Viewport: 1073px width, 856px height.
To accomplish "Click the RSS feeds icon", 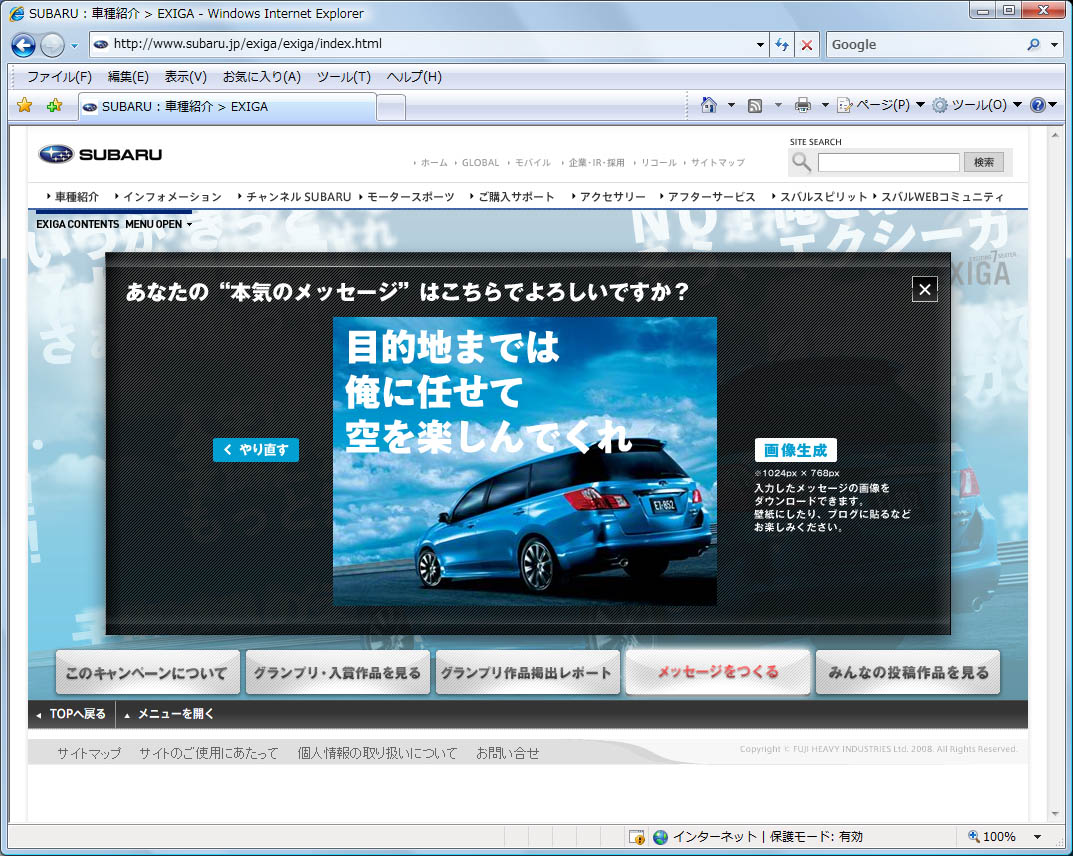I will coord(755,105).
